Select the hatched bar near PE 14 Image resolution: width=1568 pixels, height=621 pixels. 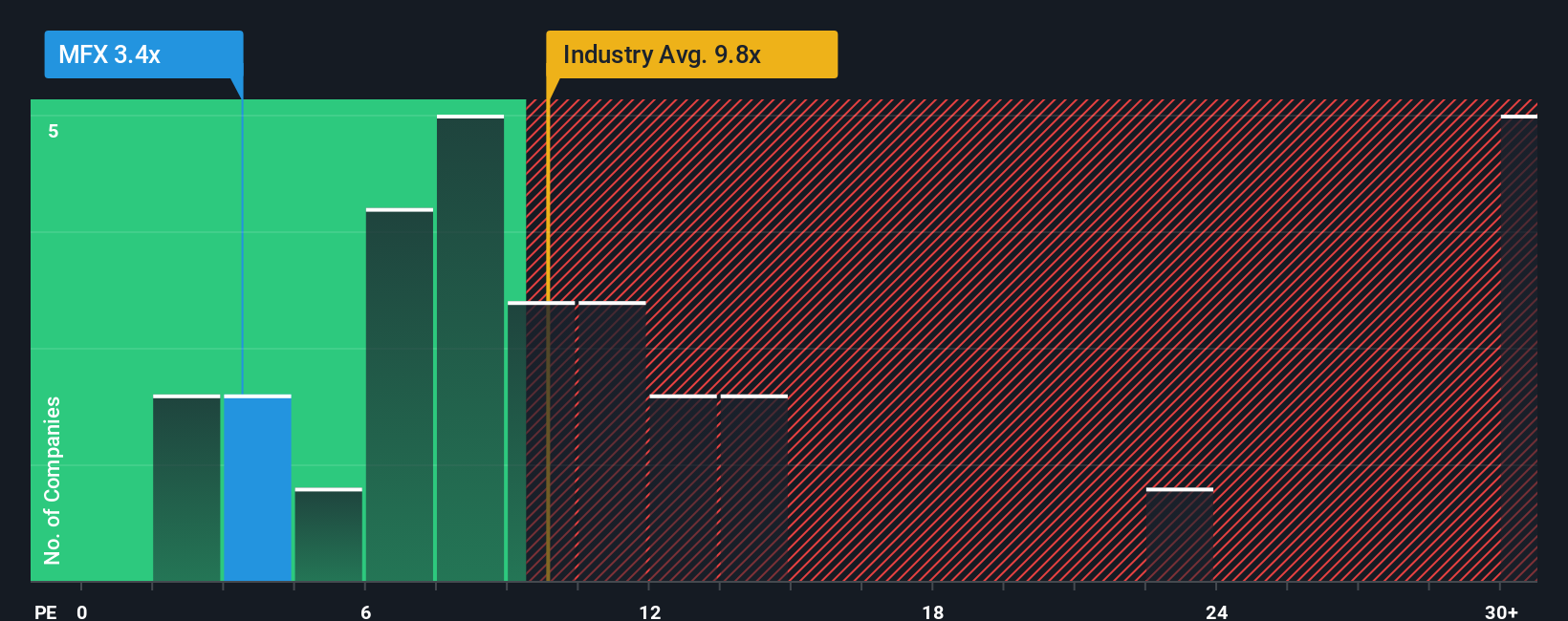click(x=754, y=488)
